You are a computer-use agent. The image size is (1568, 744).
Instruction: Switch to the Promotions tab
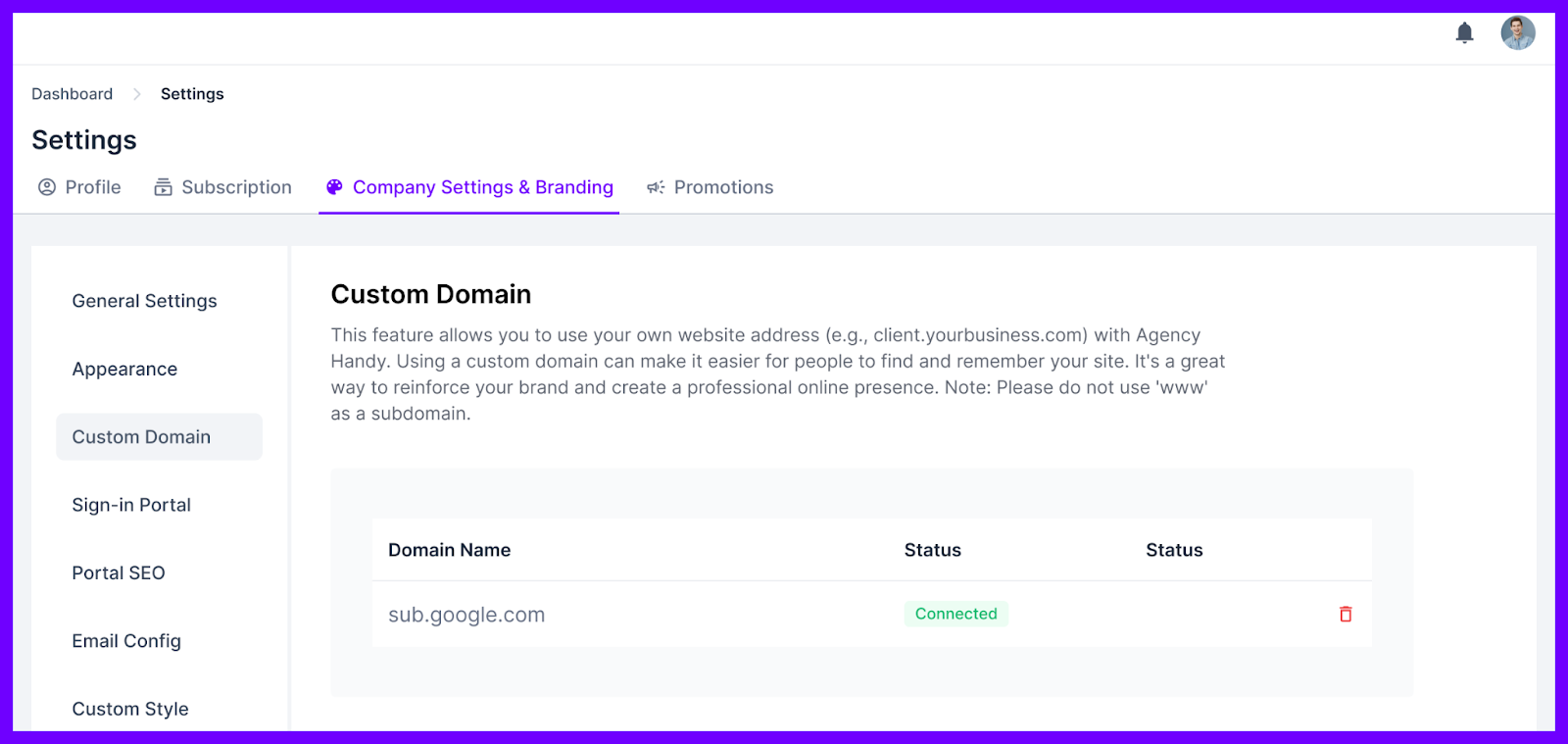[723, 187]
